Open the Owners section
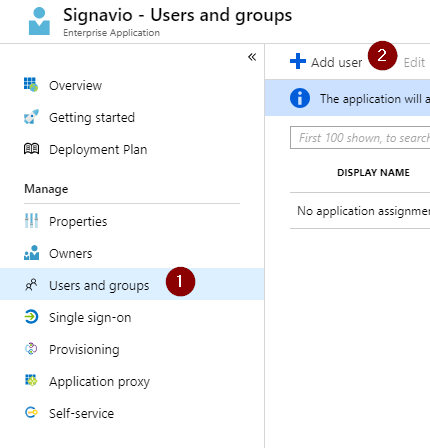Viewport: 430px width, 448px height. tap(71, 254)
